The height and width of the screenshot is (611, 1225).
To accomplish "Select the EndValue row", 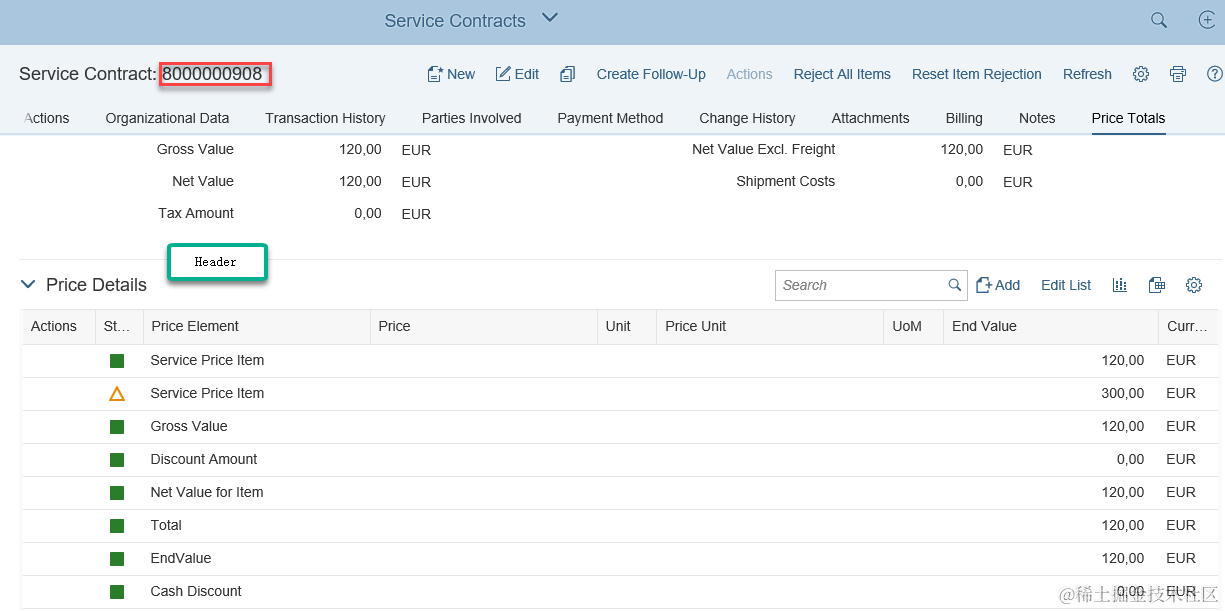I will pos(620,559).
